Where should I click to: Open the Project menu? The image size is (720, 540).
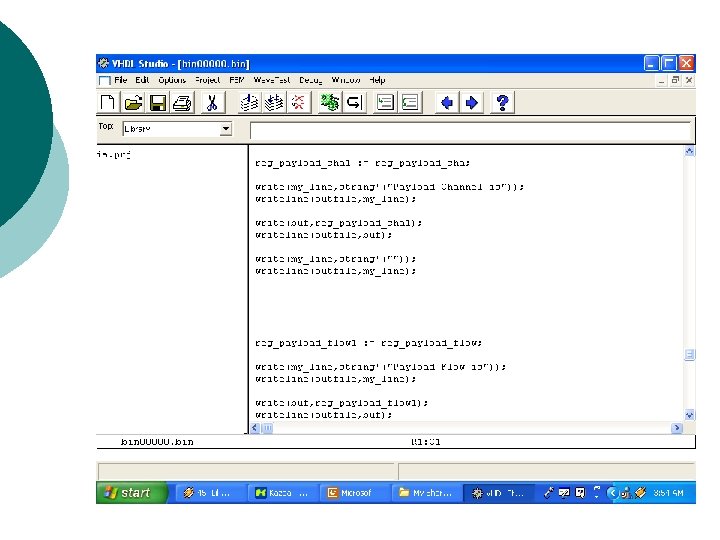click(207, 80)
